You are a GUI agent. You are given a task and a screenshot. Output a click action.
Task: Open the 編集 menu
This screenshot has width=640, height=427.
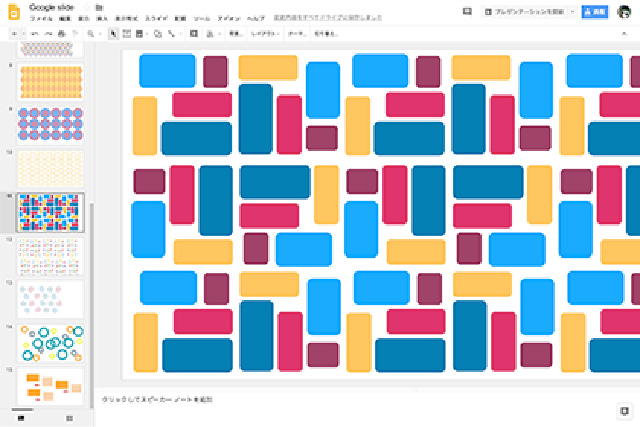pos(65,18)
